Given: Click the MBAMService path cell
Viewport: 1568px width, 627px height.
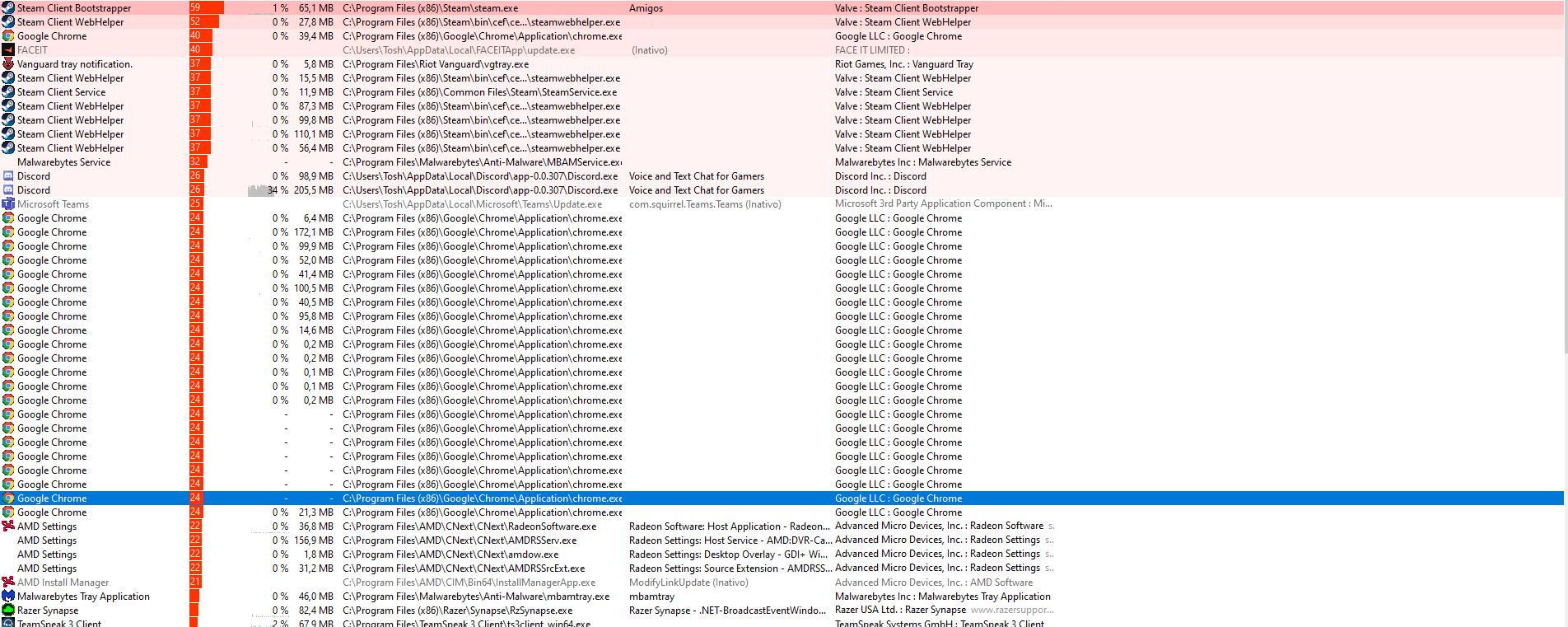Looking at the screenshot, I should 483,162.
